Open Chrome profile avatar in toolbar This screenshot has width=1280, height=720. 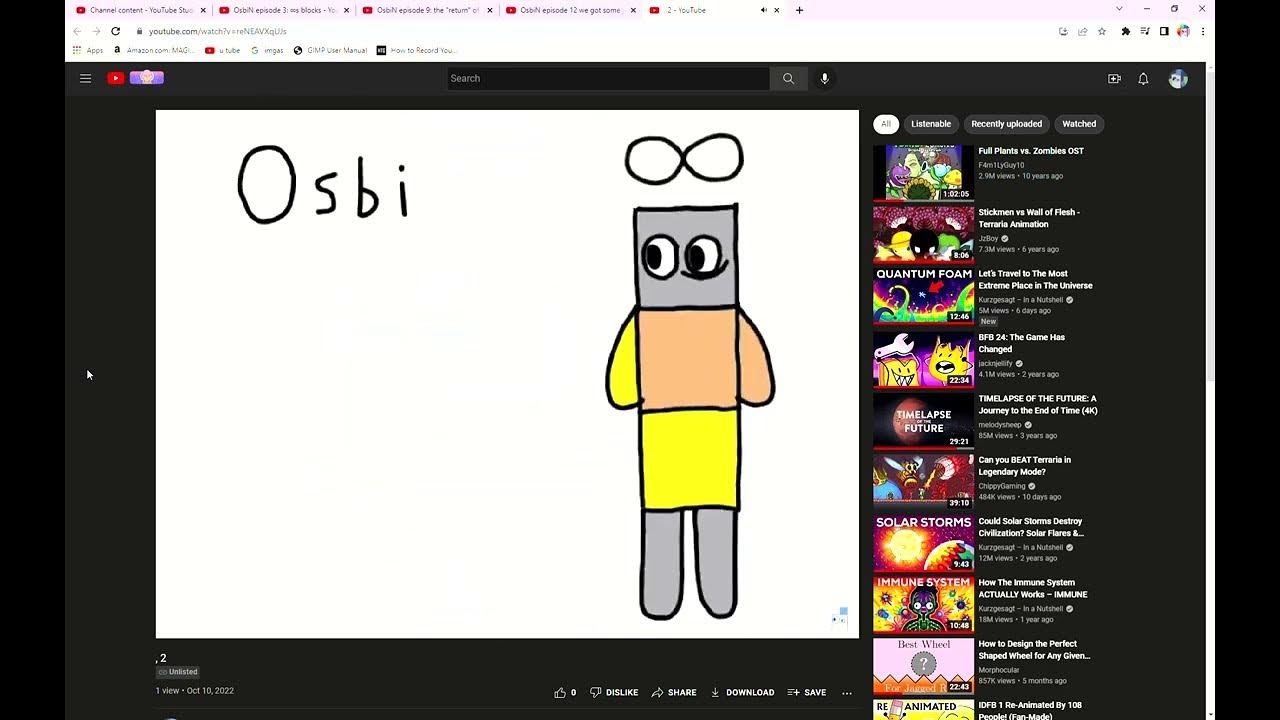click(x=1183, y=31)
